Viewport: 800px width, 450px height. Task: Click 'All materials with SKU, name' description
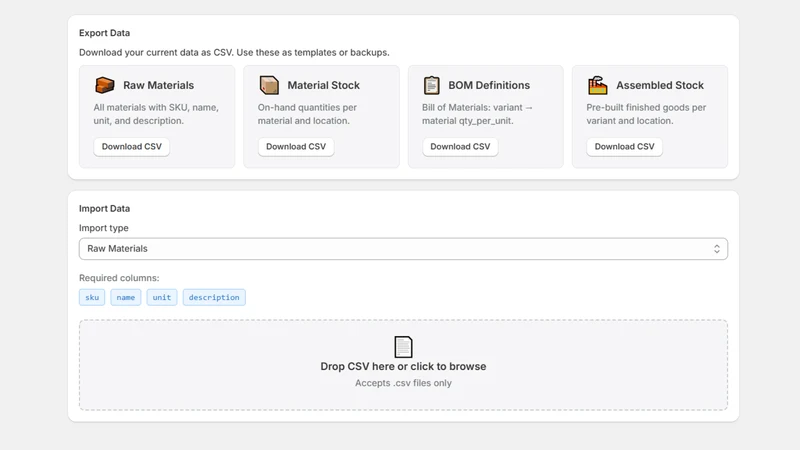156,114
